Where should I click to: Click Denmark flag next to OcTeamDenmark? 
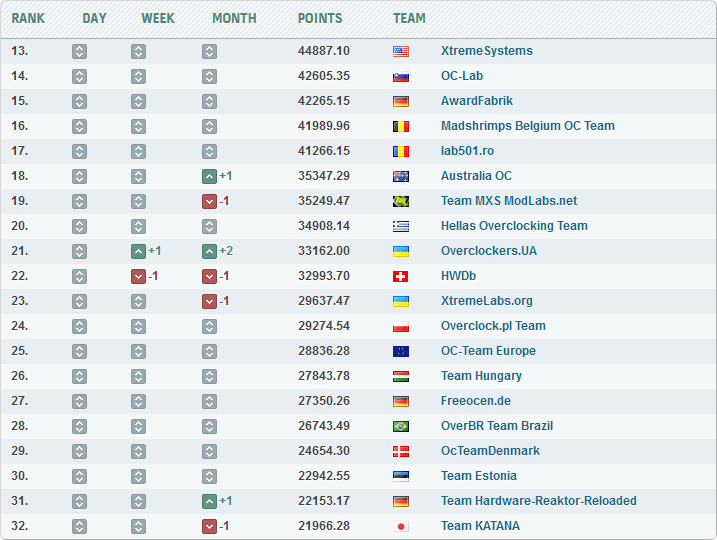(x=401, y=451)
